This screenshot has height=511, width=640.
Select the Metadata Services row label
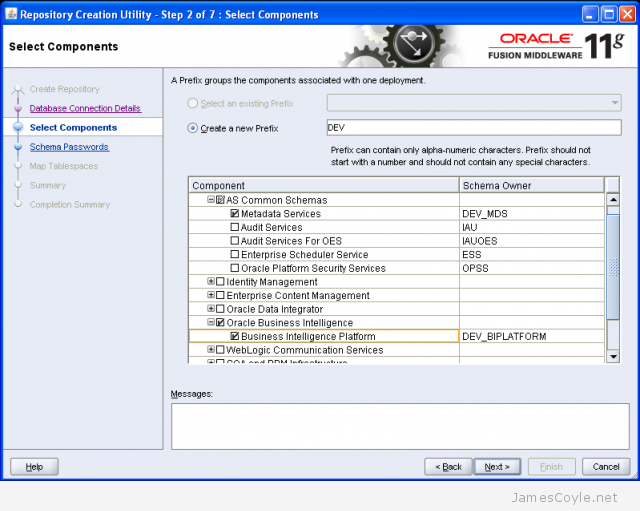click(281, 213)
